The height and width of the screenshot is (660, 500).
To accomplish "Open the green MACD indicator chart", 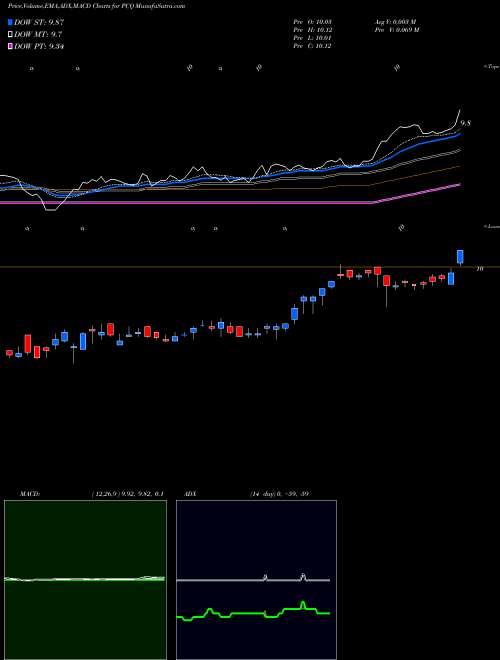I will click(x=85, y=580).
